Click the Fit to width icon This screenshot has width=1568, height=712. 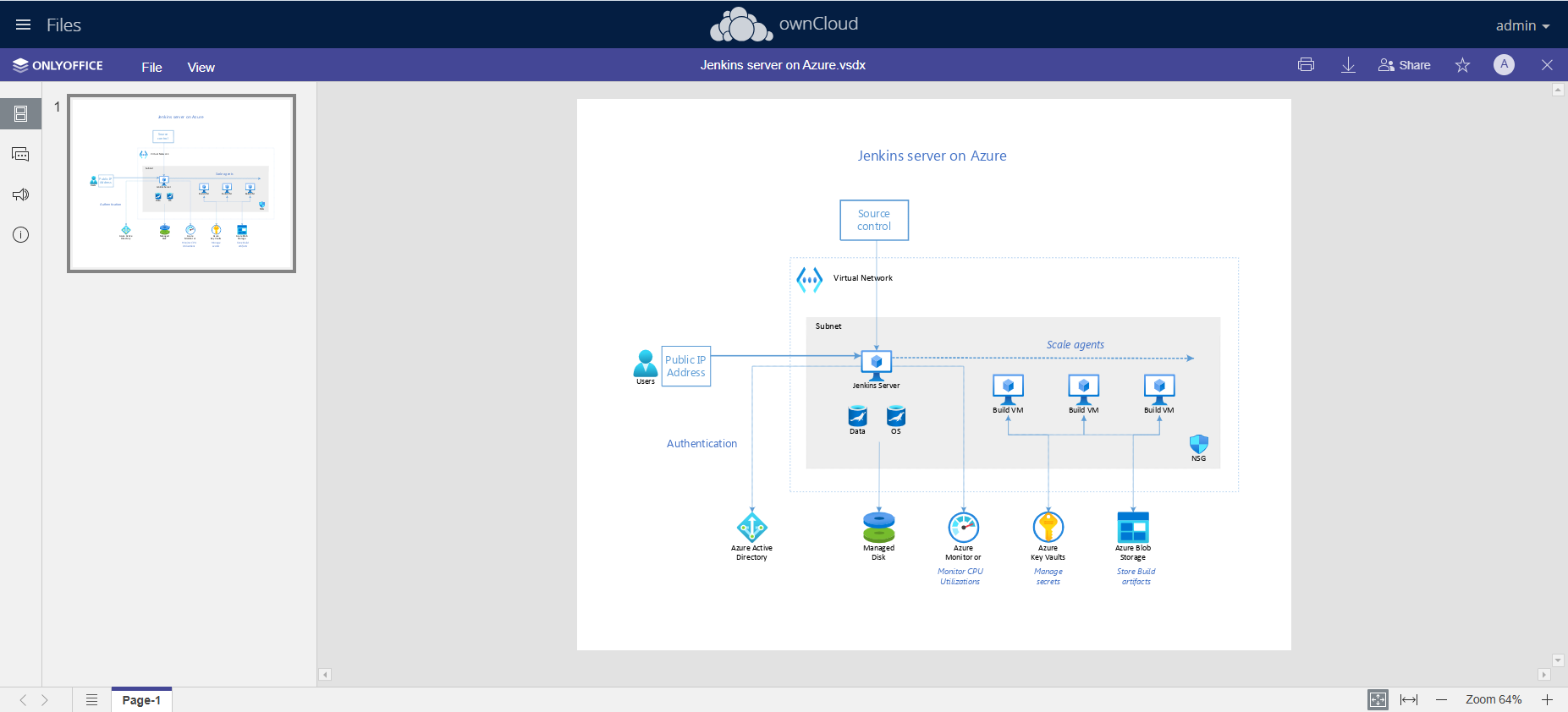(1409, 699)
